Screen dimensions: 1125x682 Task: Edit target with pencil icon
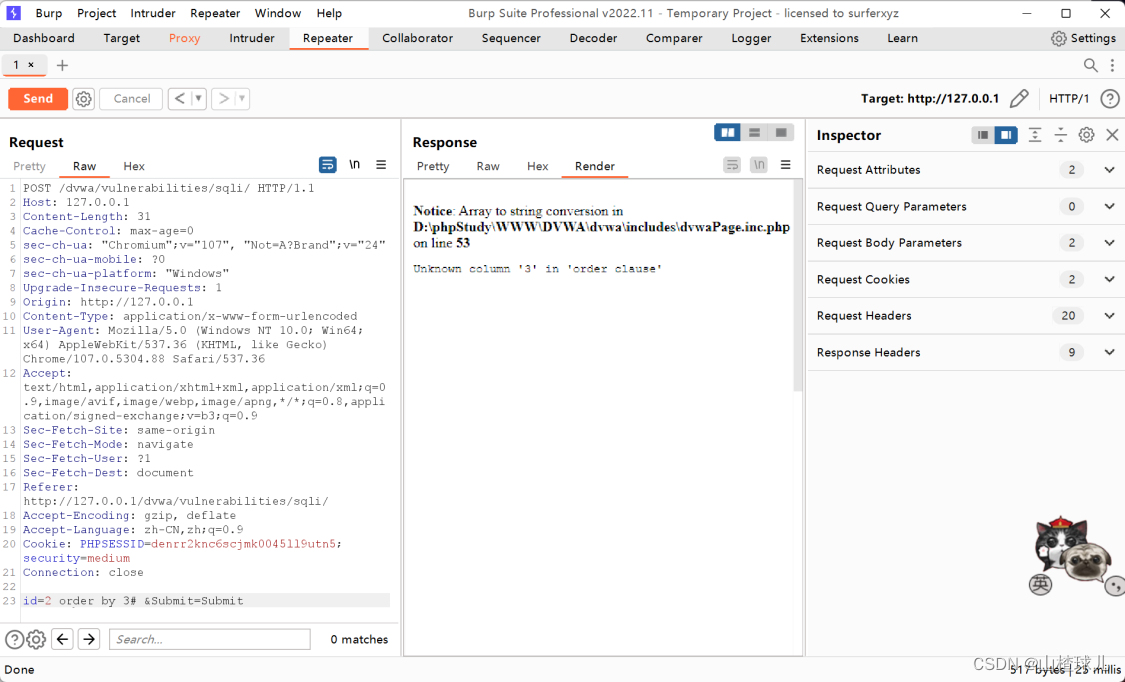click(1019, 99)
